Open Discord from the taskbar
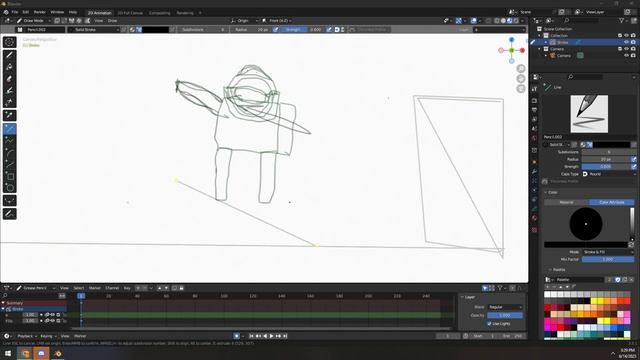 click(x=41, y=353)
